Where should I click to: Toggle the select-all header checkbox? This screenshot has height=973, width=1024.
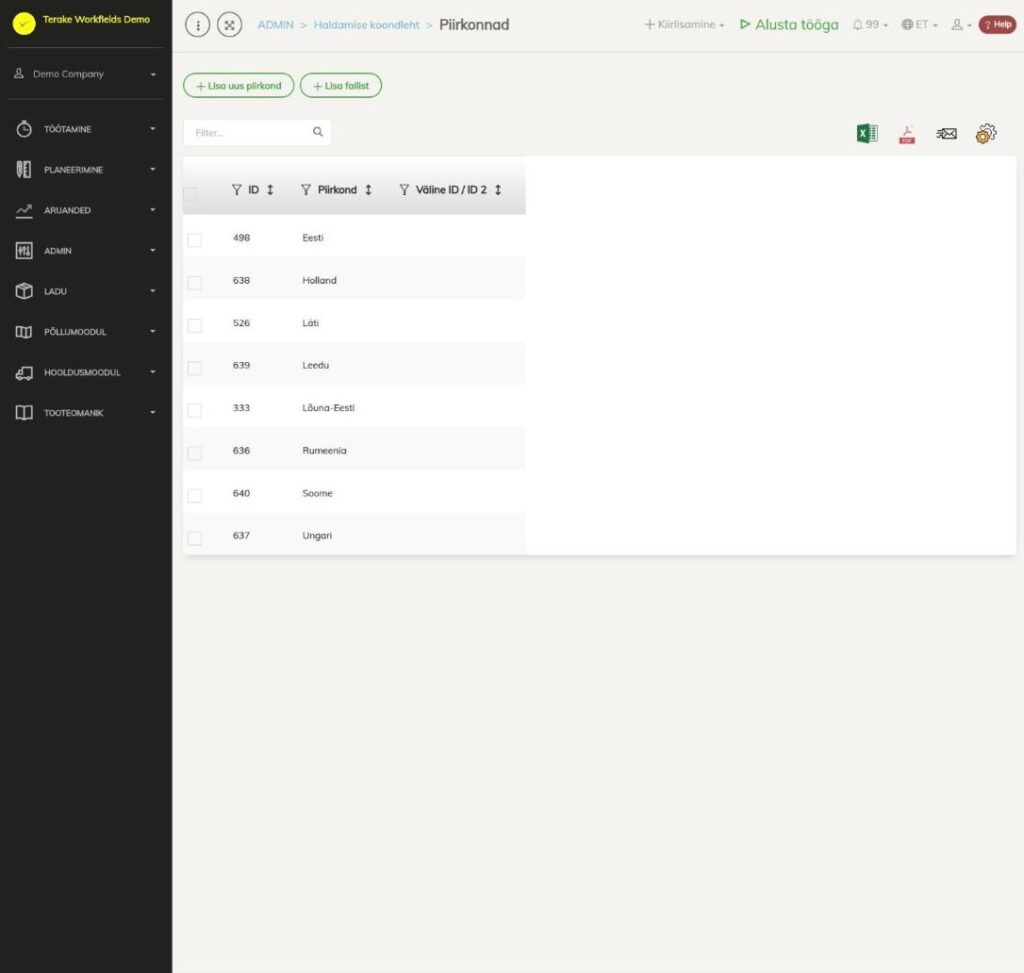pyautogui.click(x=190, y=194)
